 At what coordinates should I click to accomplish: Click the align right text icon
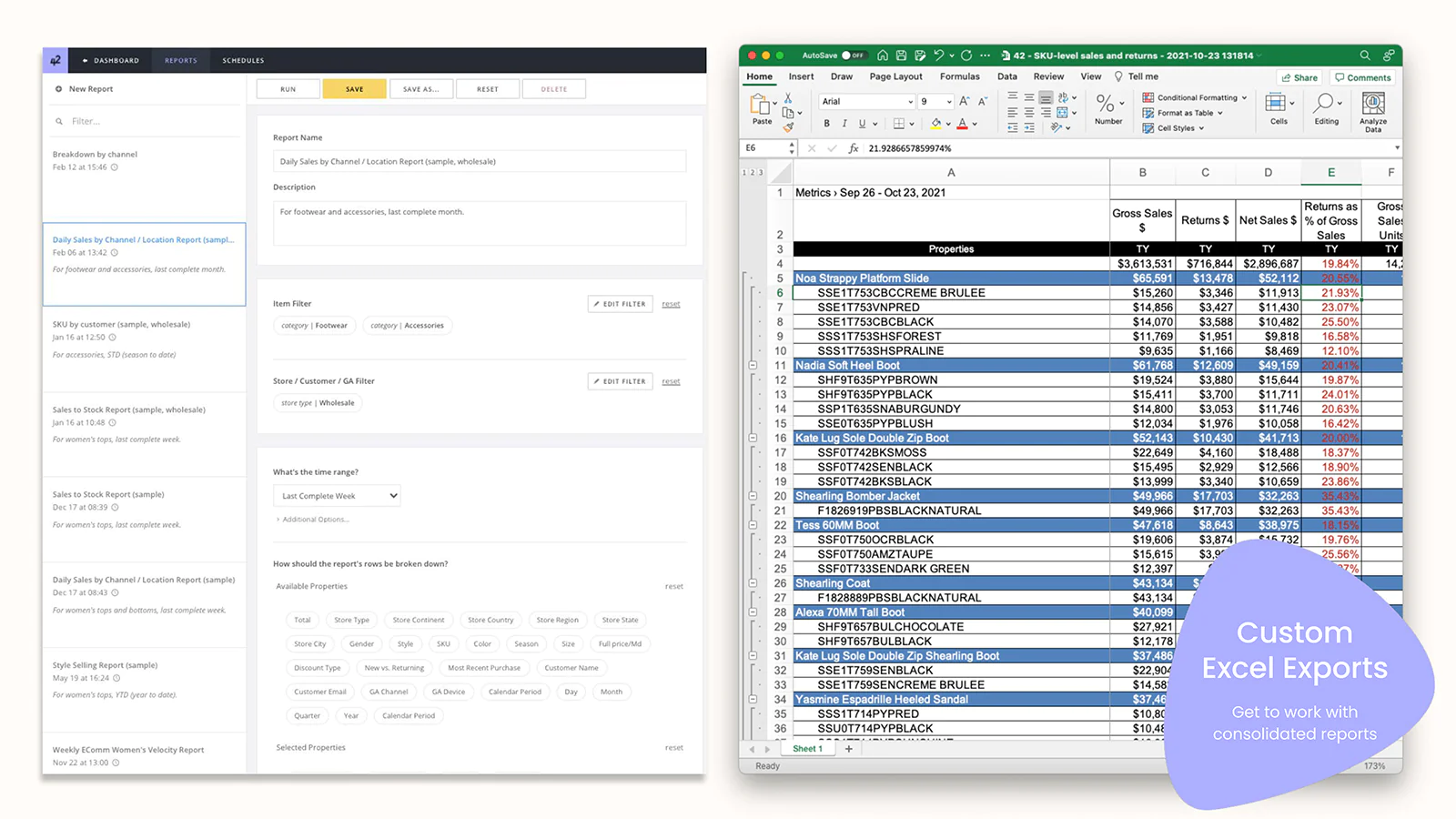click(x=1046, y=113)
